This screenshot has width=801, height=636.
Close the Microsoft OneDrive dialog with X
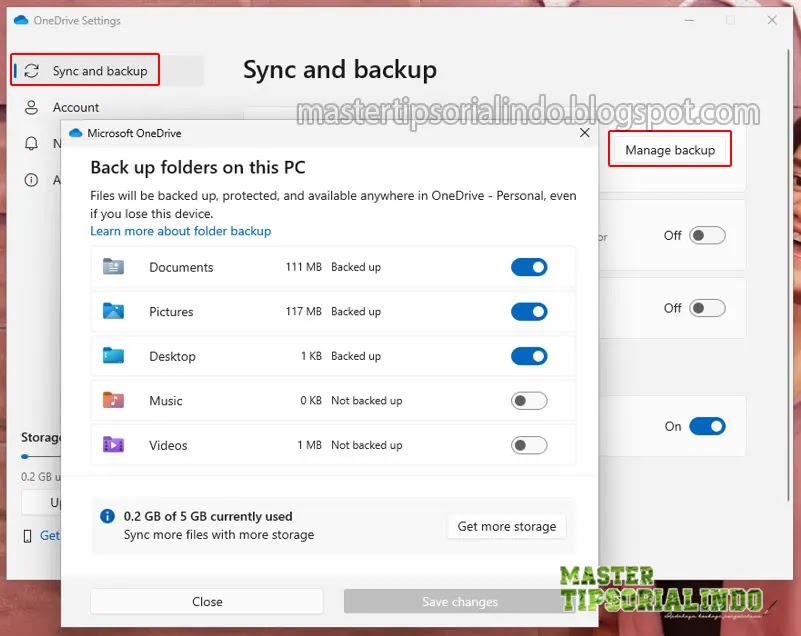coord(585,133)
